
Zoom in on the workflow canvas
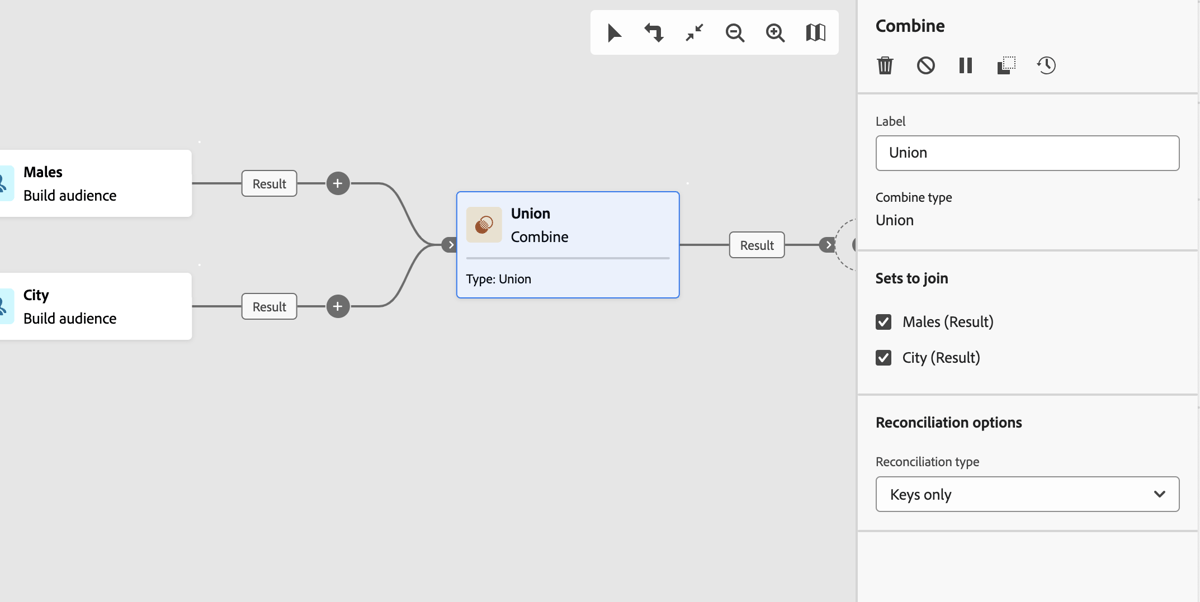(x=775, y=33)
